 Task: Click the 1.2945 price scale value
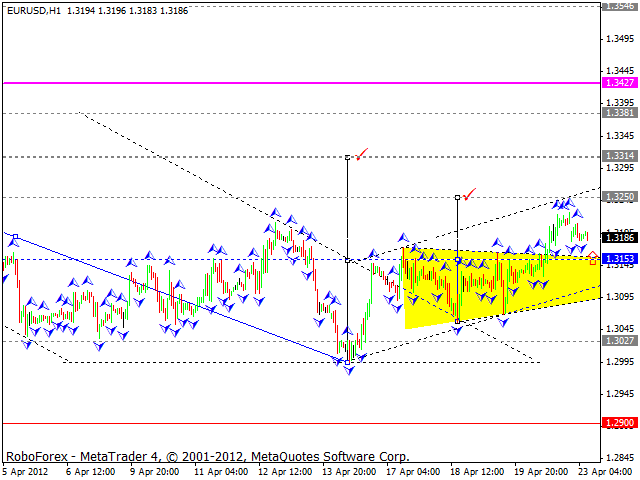coord(620,394)
